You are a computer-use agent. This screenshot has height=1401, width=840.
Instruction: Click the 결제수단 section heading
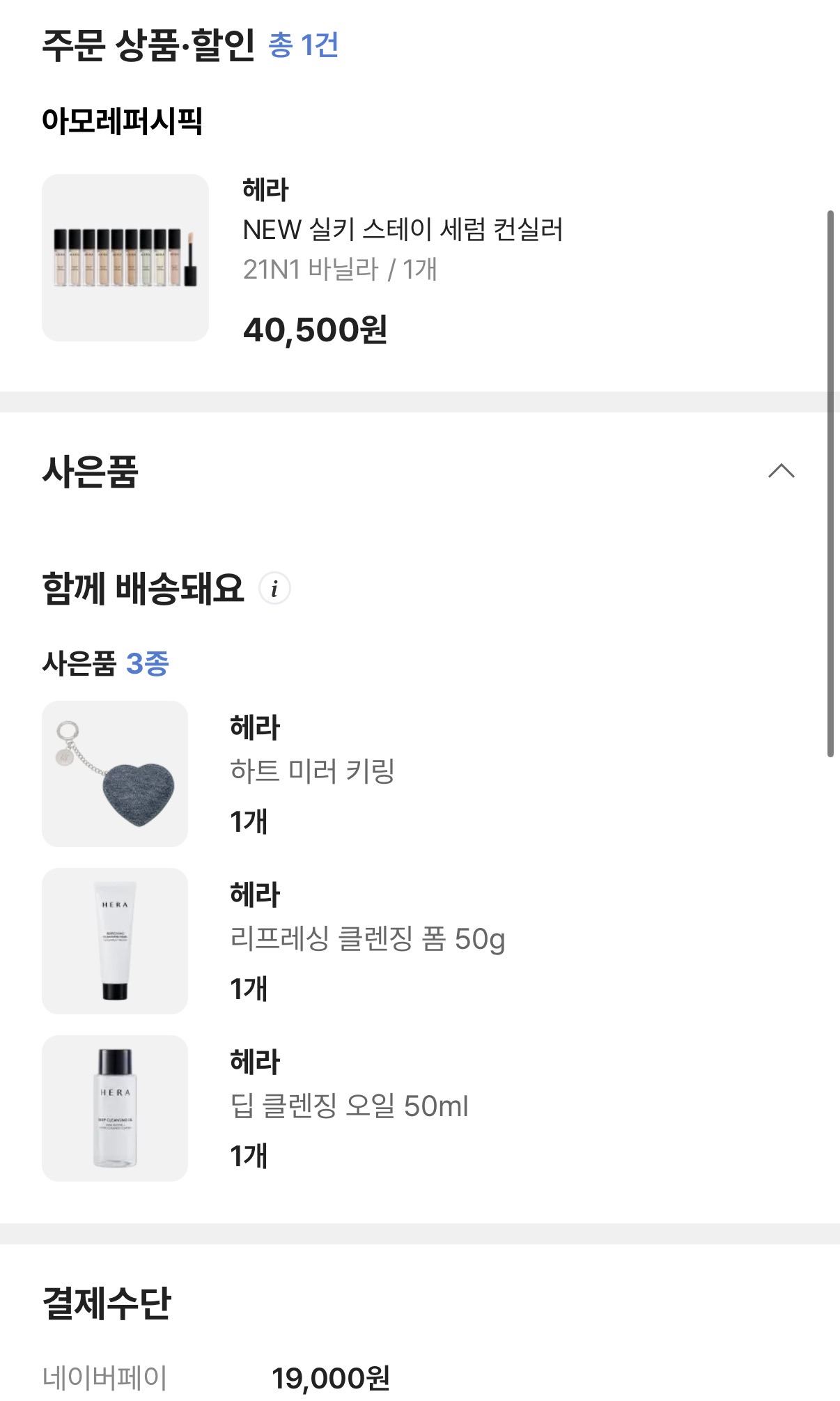(107, 1302)
